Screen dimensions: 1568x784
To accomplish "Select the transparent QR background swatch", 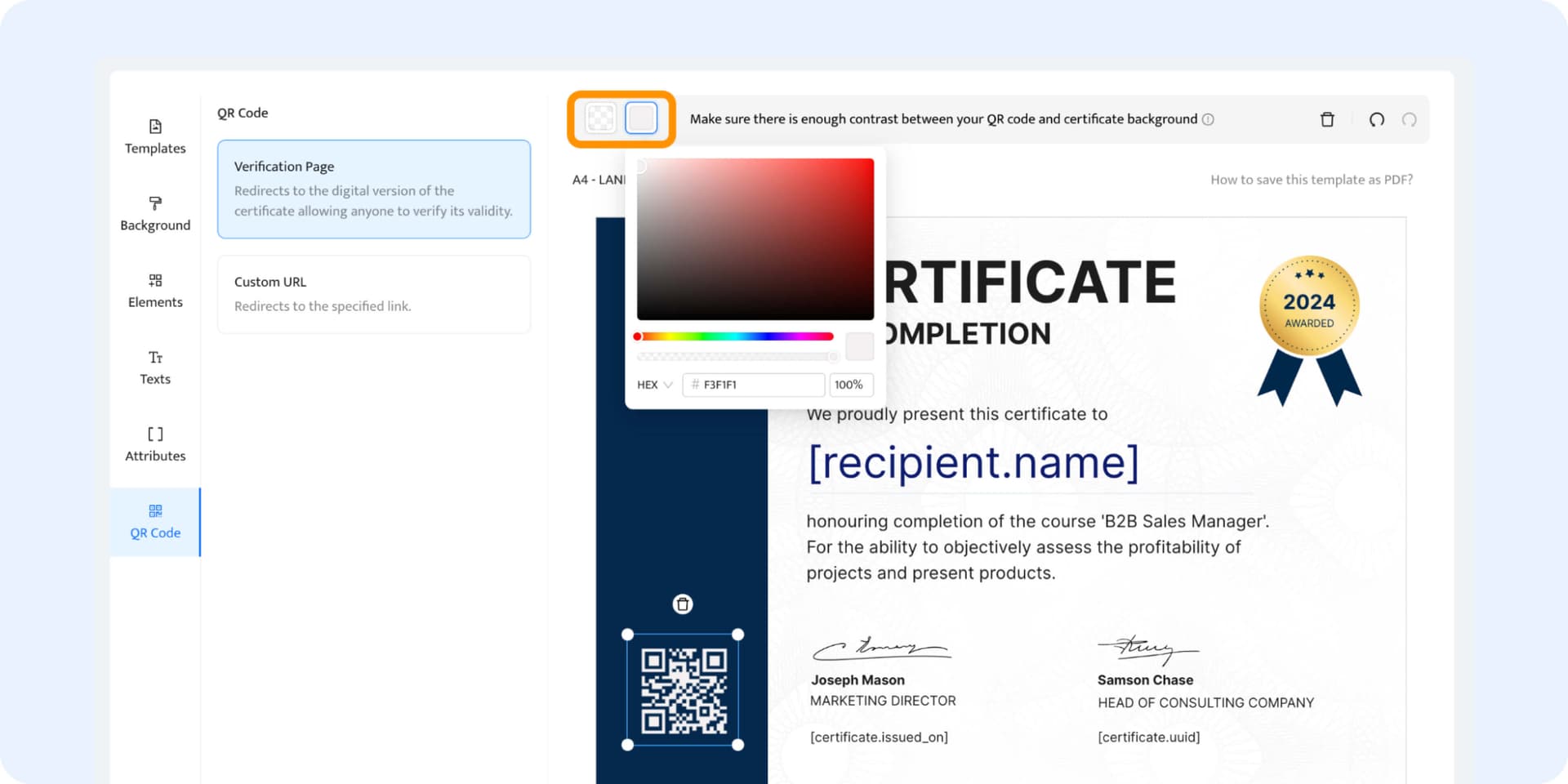I will (601, 118).
